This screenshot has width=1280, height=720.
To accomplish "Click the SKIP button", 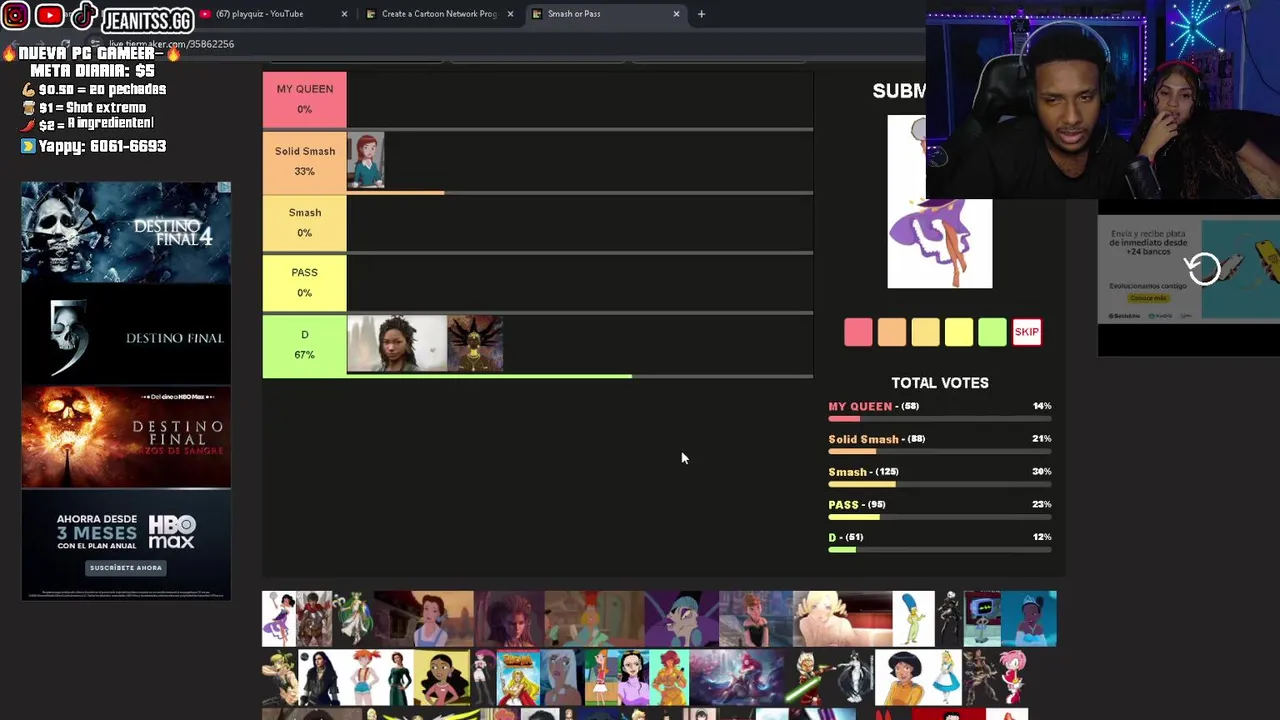I will point(1027,332).
